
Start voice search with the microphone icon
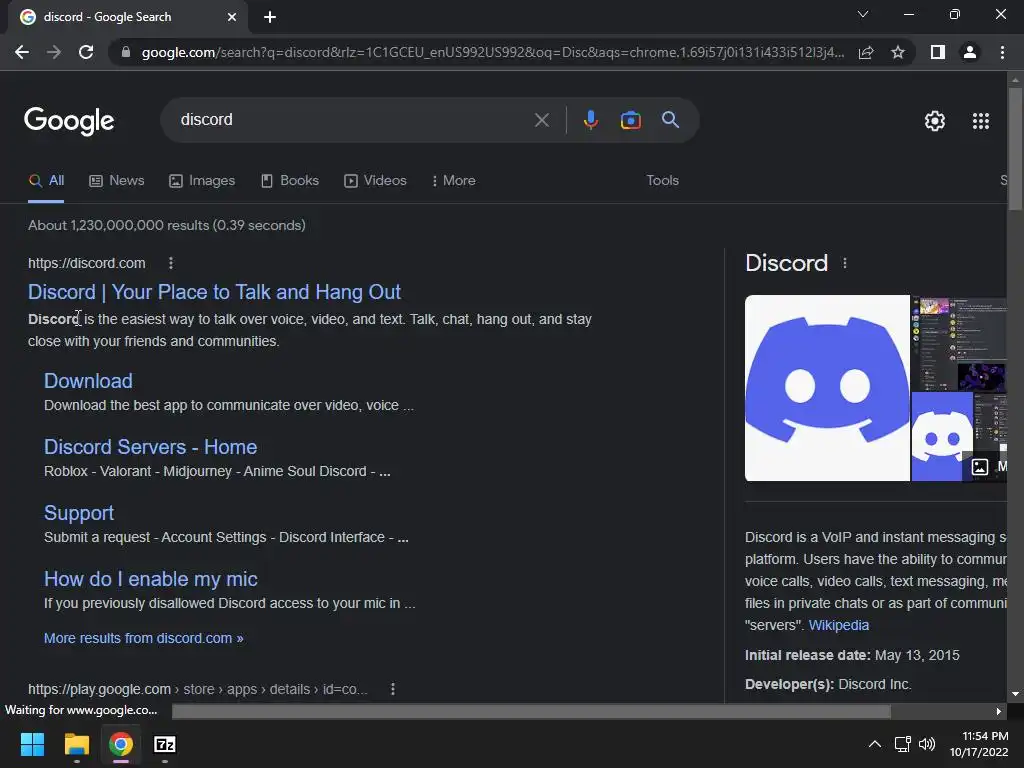click(590, 120)
